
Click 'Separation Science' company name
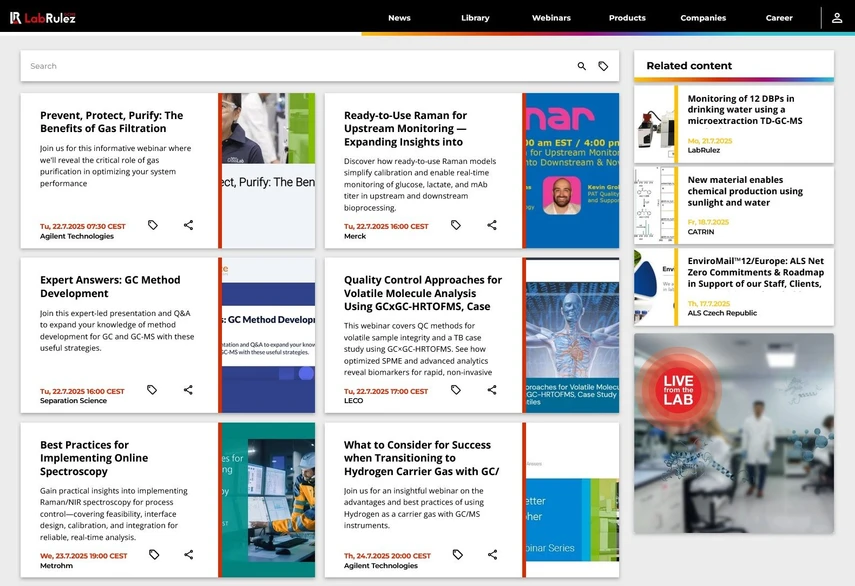click(73, 401)
